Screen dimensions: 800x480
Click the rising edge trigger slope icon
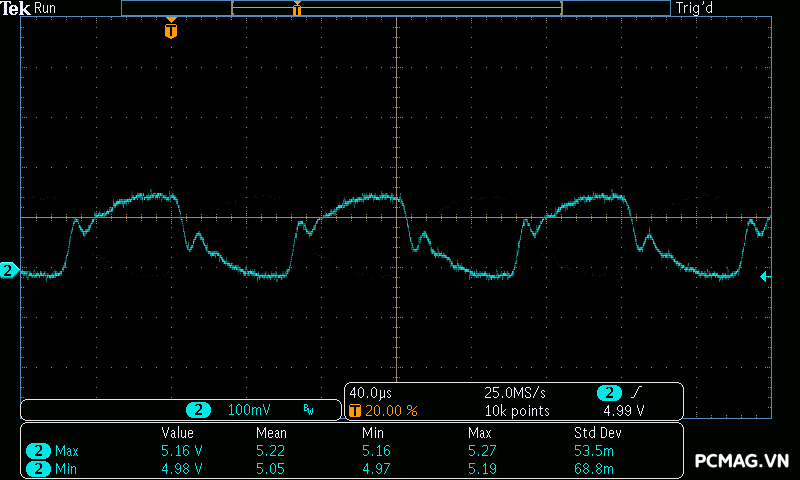[637, 393]
